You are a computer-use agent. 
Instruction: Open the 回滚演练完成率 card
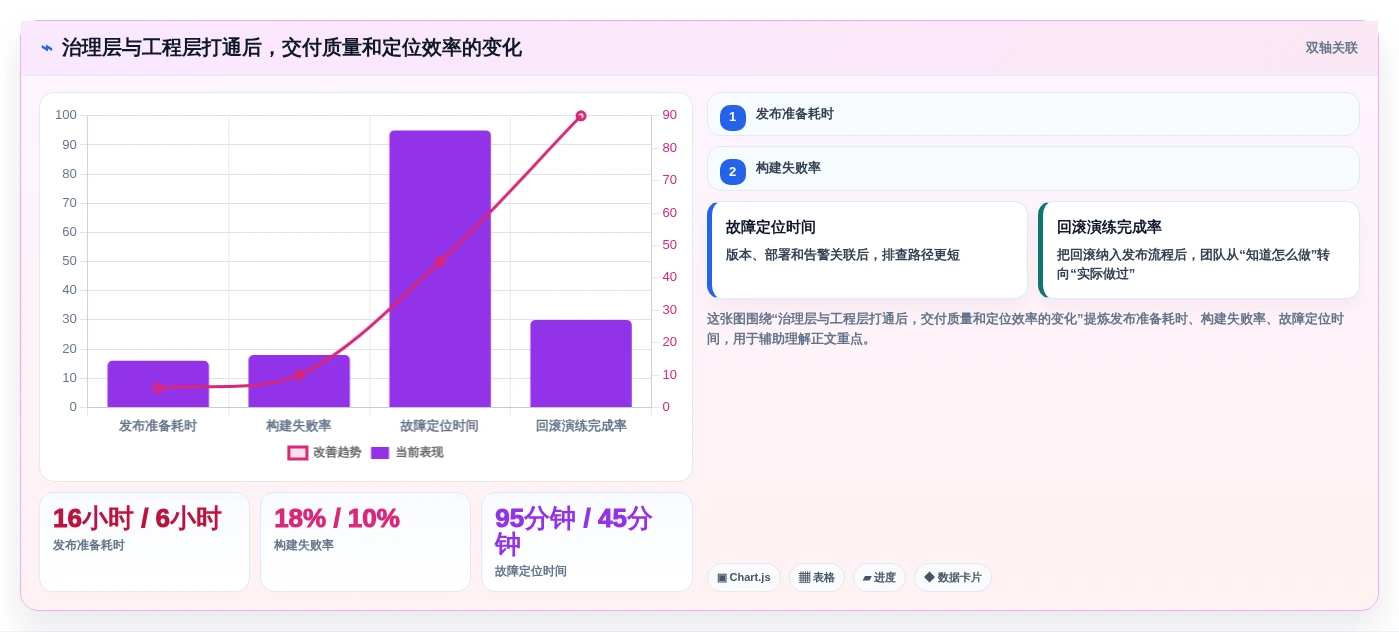(1199, 250)
